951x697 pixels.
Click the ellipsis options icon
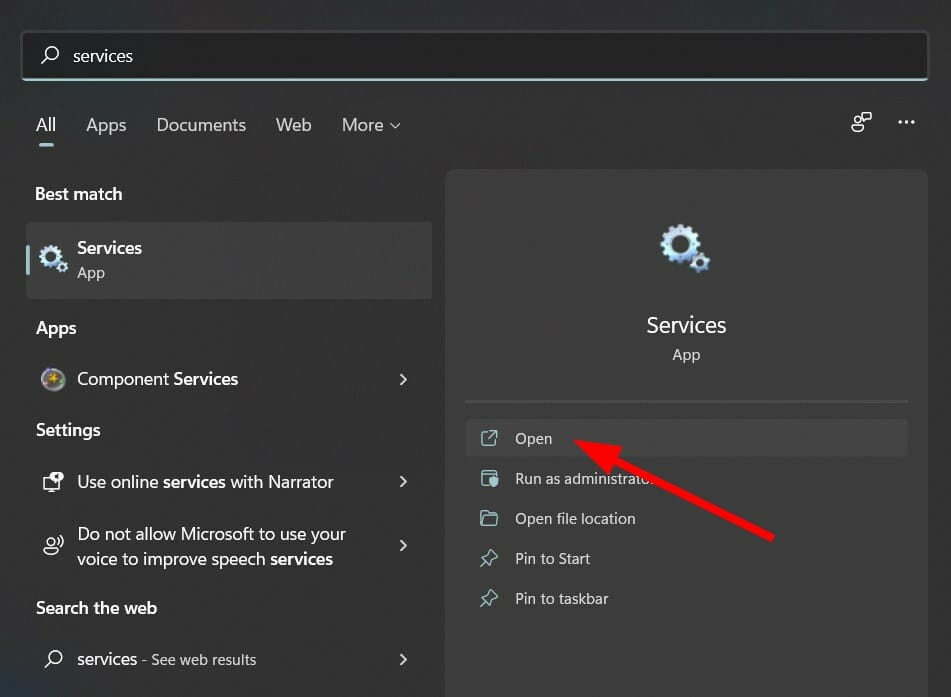point(906,122)
